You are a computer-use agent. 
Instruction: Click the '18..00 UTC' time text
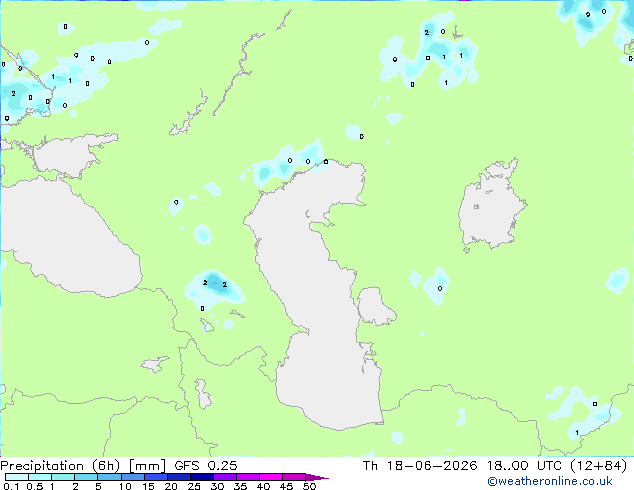(525, 466)
